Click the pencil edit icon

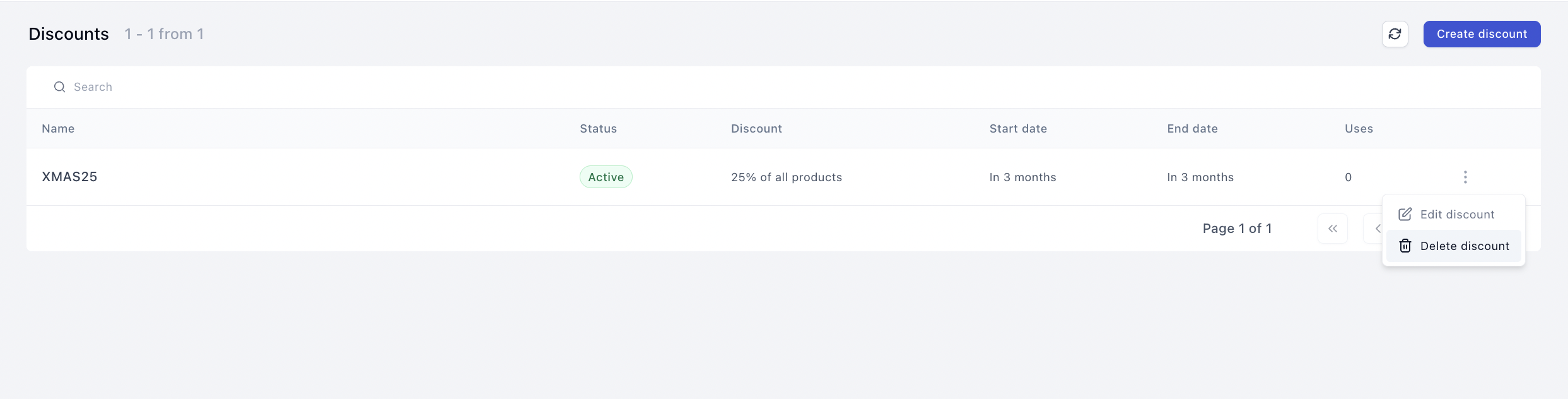click(x=1405, y=215)
